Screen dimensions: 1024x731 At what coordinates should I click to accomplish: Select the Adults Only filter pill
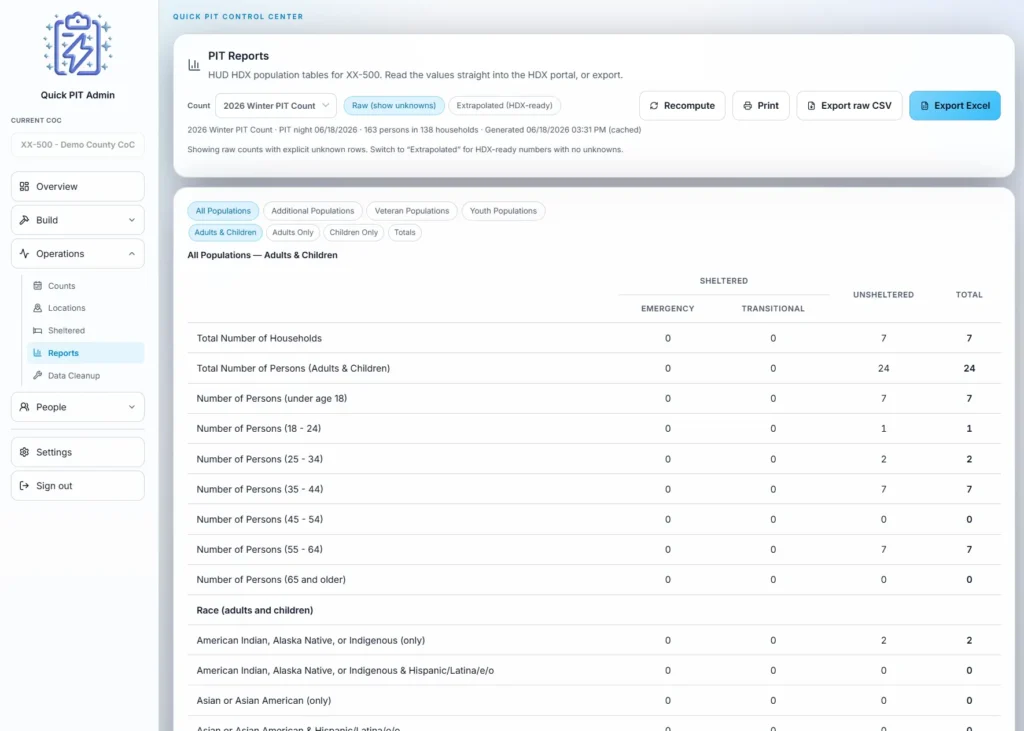[x=293, y=233]
